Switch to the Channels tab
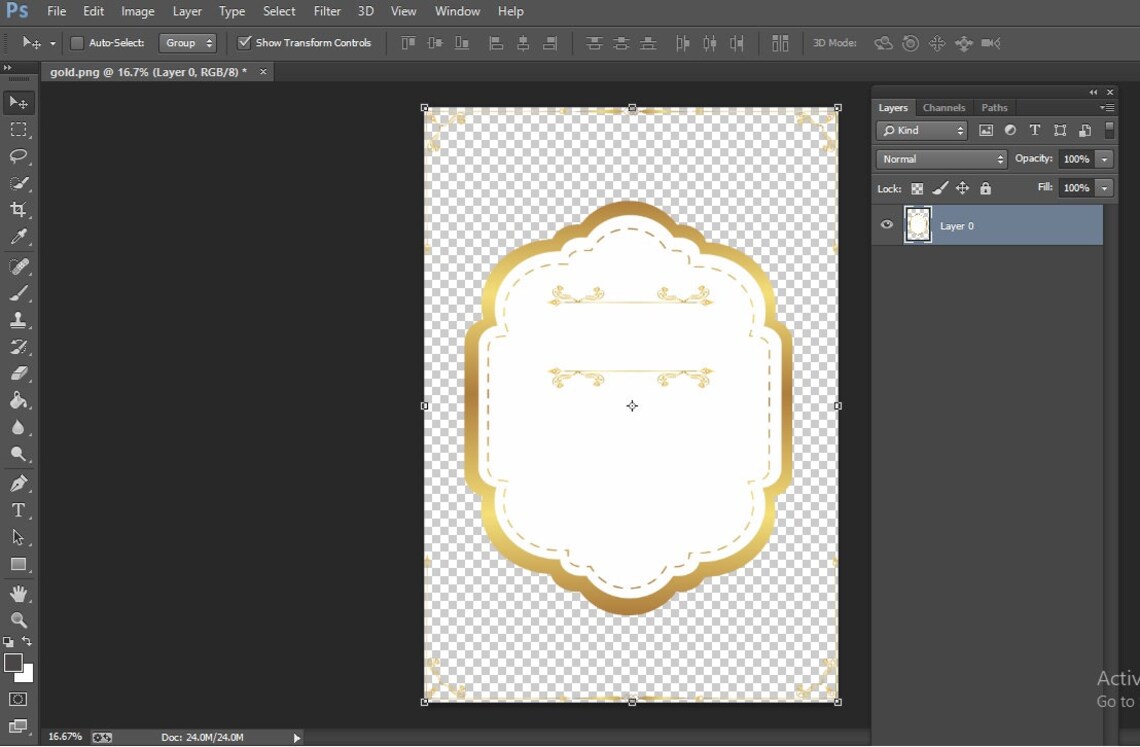The height and width of the screenshot is (747, 1140). click(943, 107)
